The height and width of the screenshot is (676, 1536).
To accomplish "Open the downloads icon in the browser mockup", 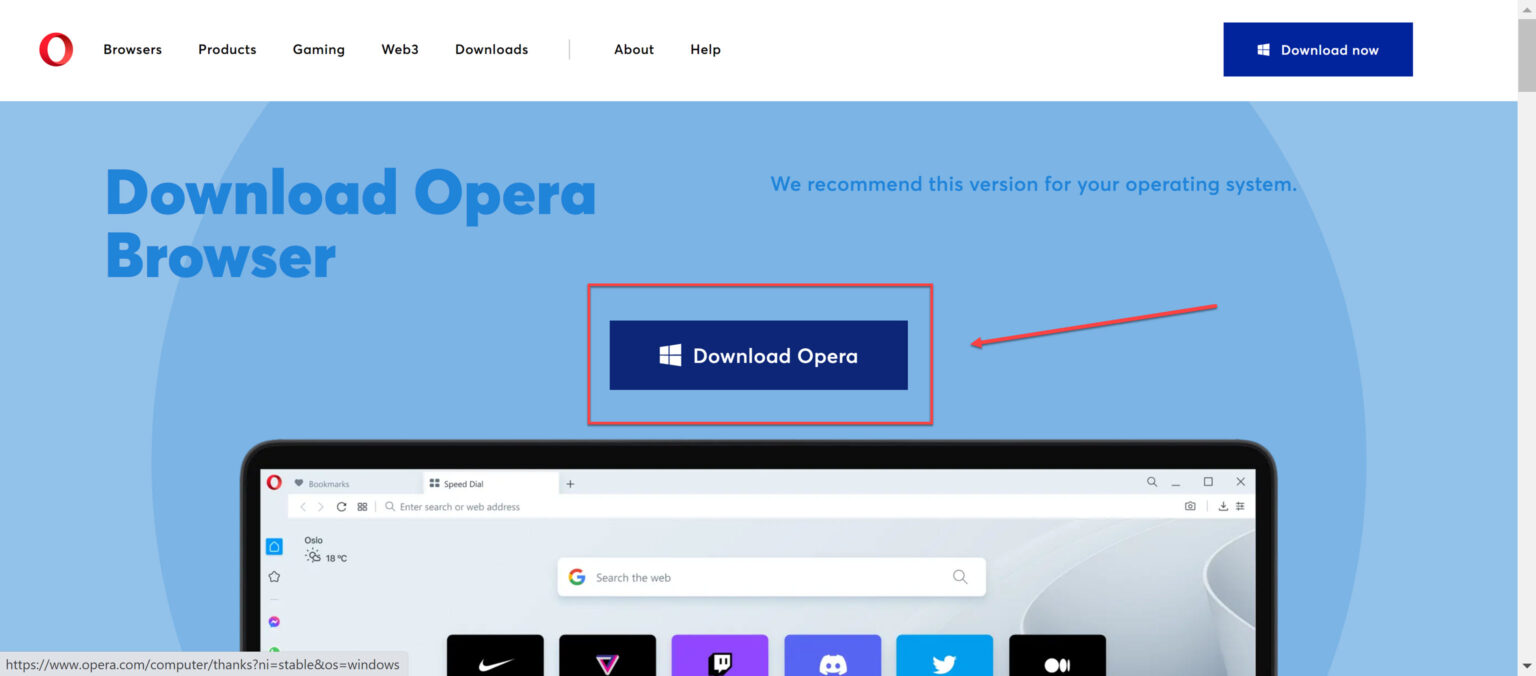I will (1223, 507).
